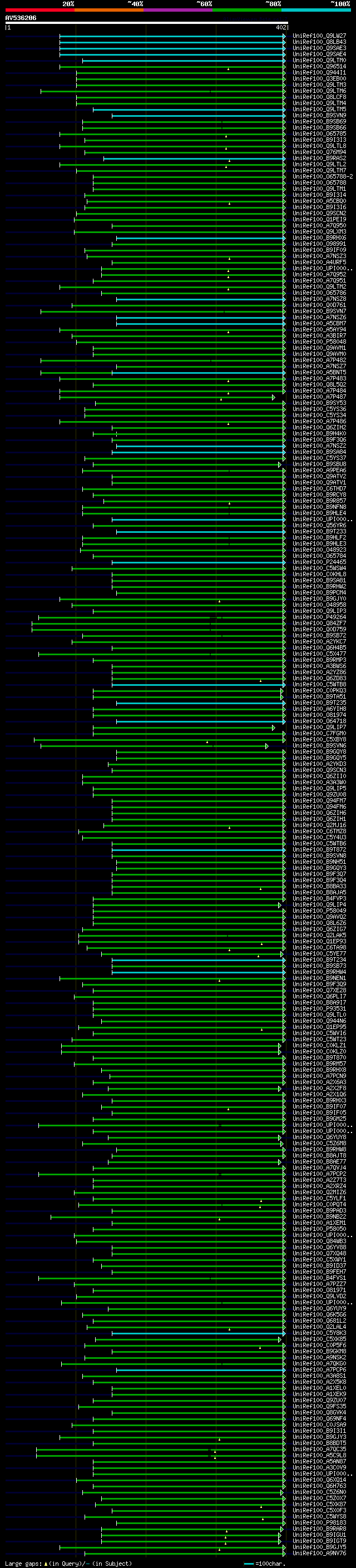Viewport: 356px width, 1568px height.
Task: Select the UniRef100_A5C9L8 label
Action: click(319, 1456)
